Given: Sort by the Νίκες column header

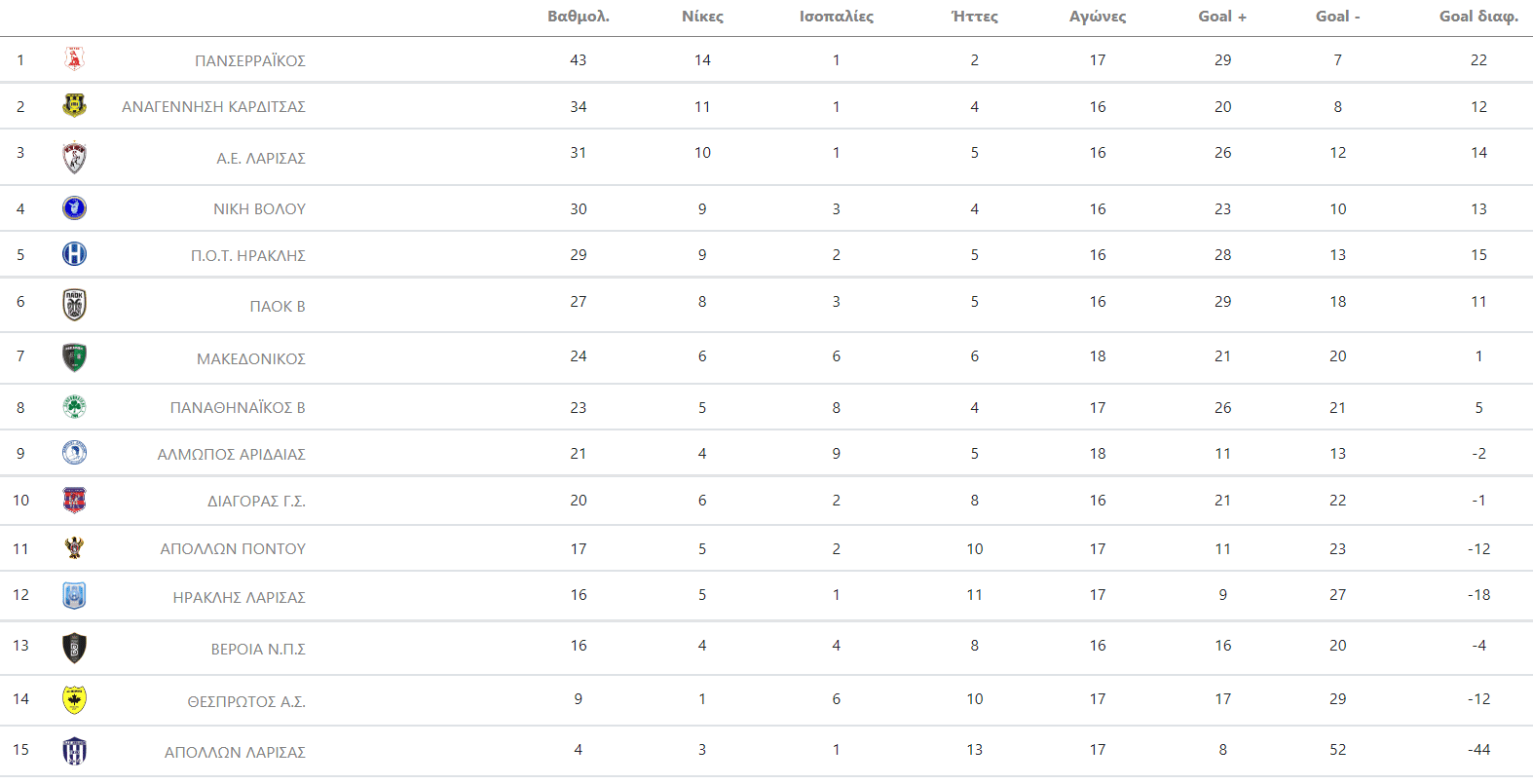Looking at the screenshot, I should click(x=702, y=17).
